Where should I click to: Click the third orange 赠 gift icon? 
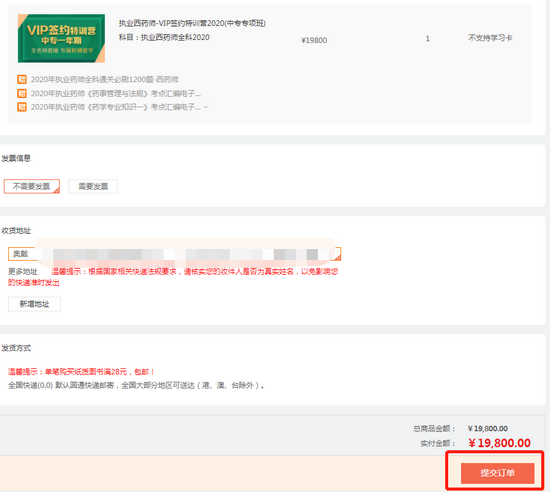22,107
